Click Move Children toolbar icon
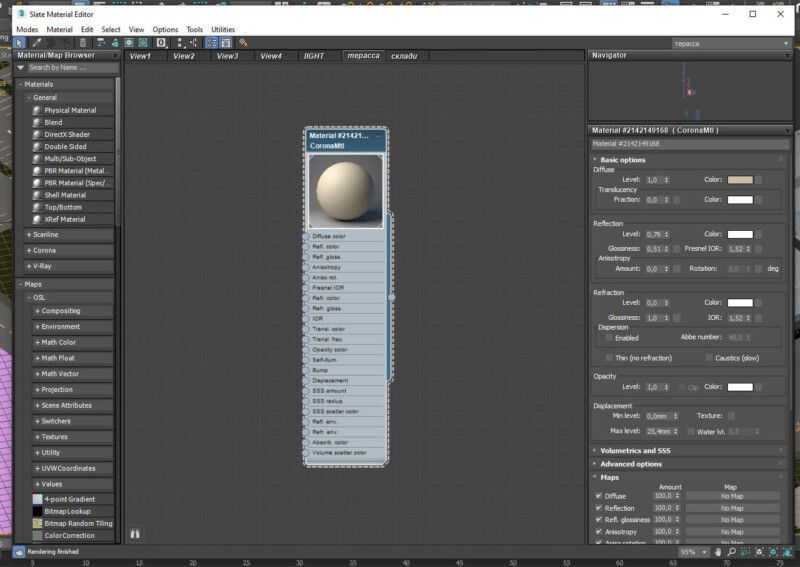This screenshot has width=800, height=567. tap(101, 43)
